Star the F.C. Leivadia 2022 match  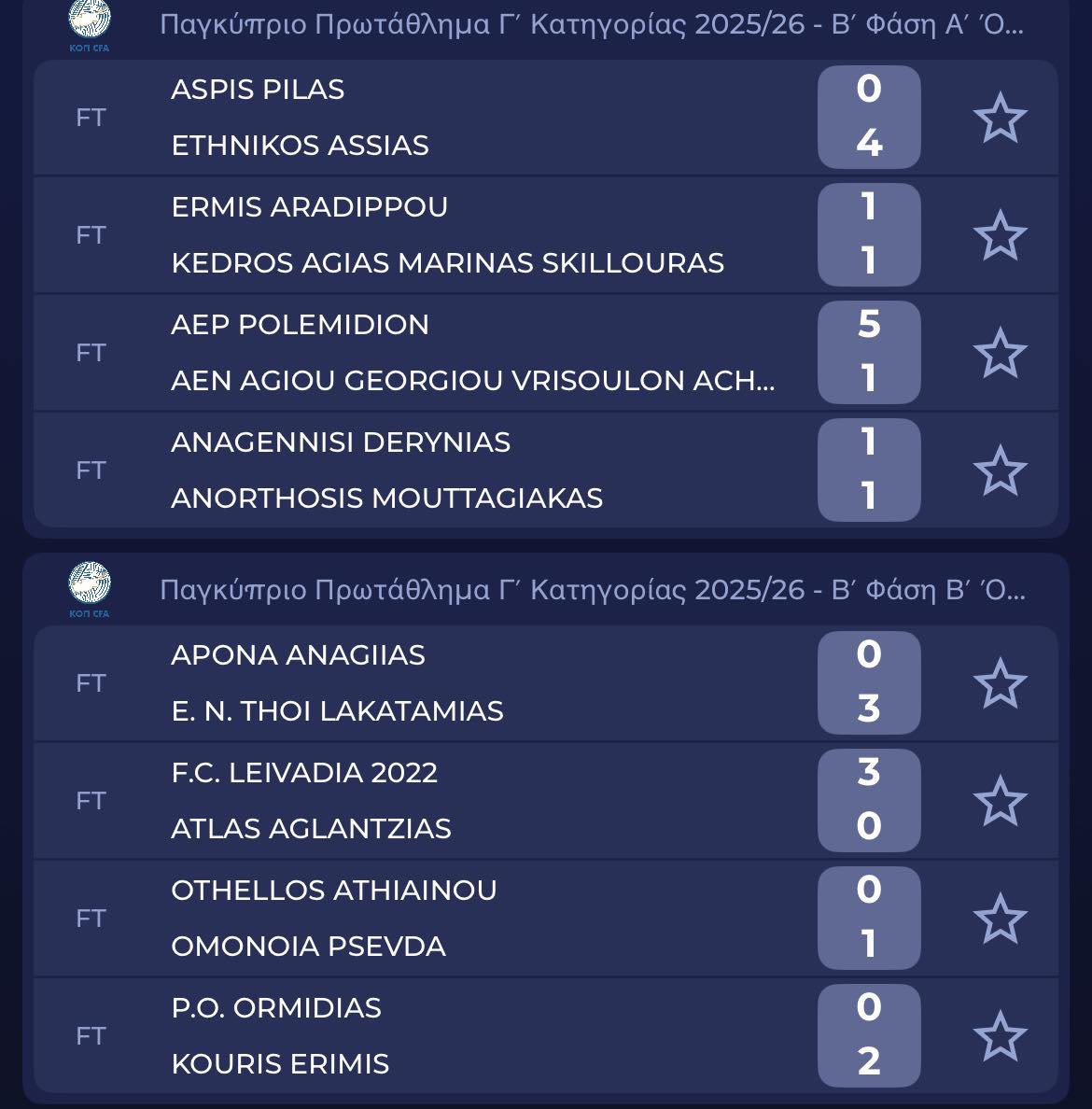[x=1000, y=801]
